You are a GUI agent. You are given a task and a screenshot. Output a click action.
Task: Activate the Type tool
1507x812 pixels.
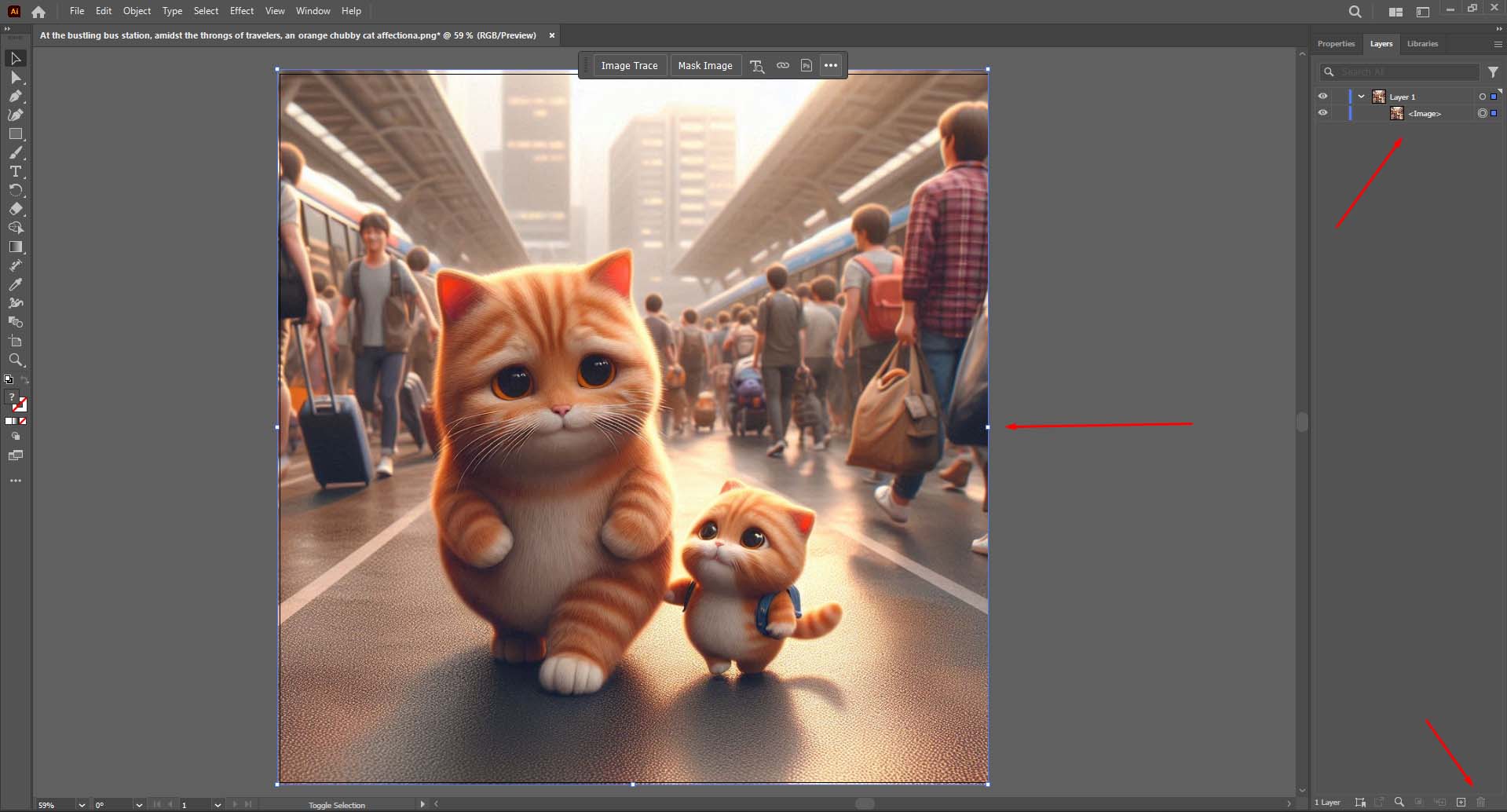[16, 171]
